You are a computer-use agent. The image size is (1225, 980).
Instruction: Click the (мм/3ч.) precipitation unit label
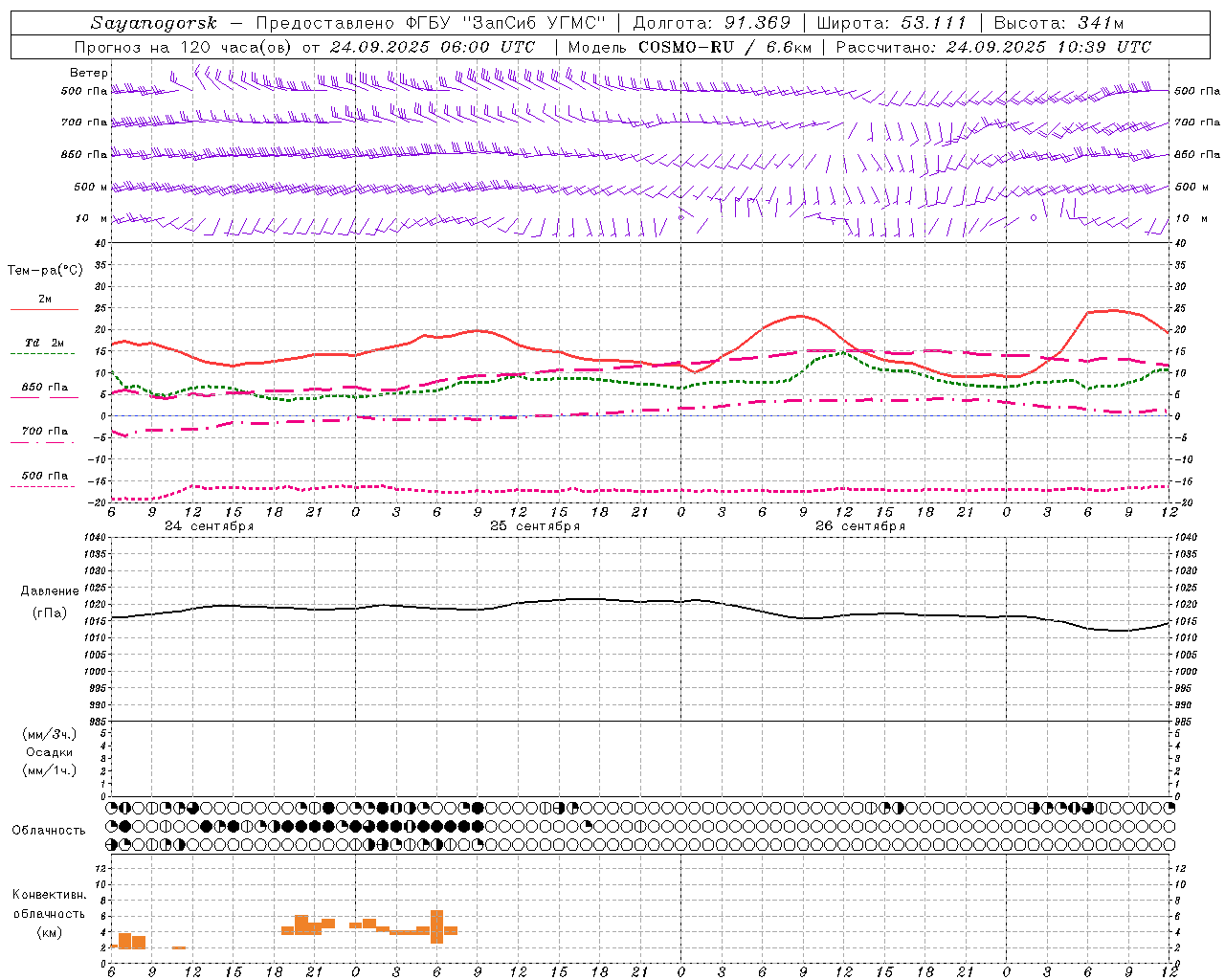pos(50,734)
